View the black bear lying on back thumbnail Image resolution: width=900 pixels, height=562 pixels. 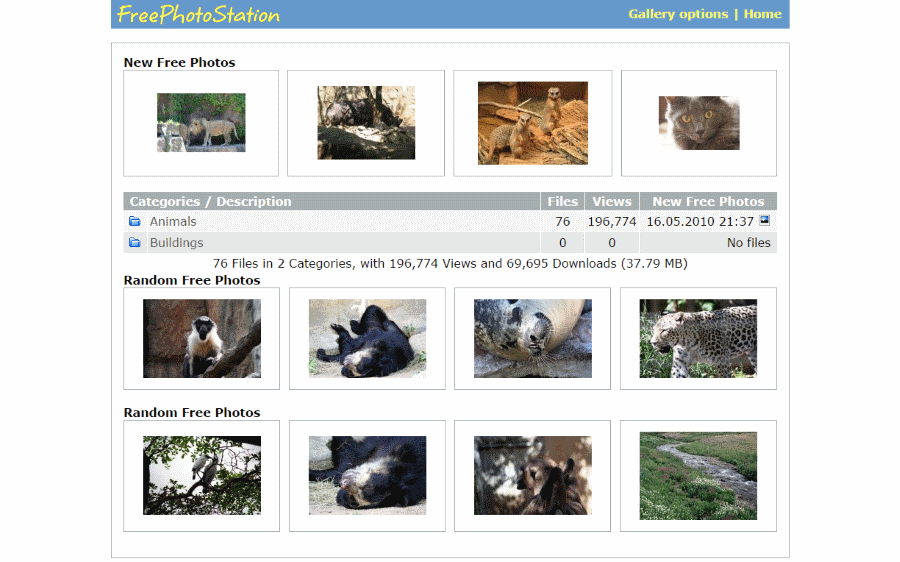click(x=367, y=338)
